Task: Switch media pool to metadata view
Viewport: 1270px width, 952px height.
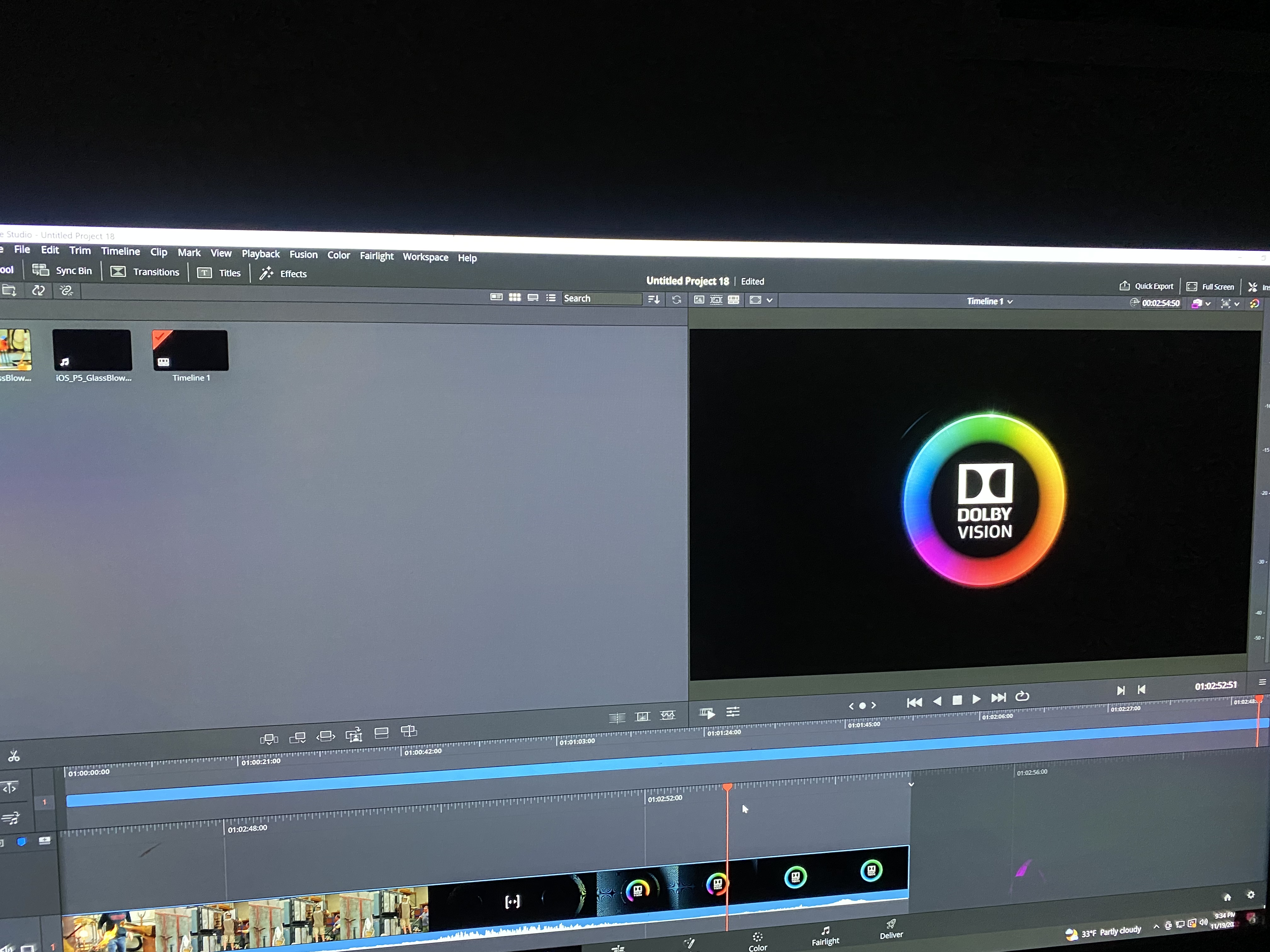Action: tap(497, 297)
